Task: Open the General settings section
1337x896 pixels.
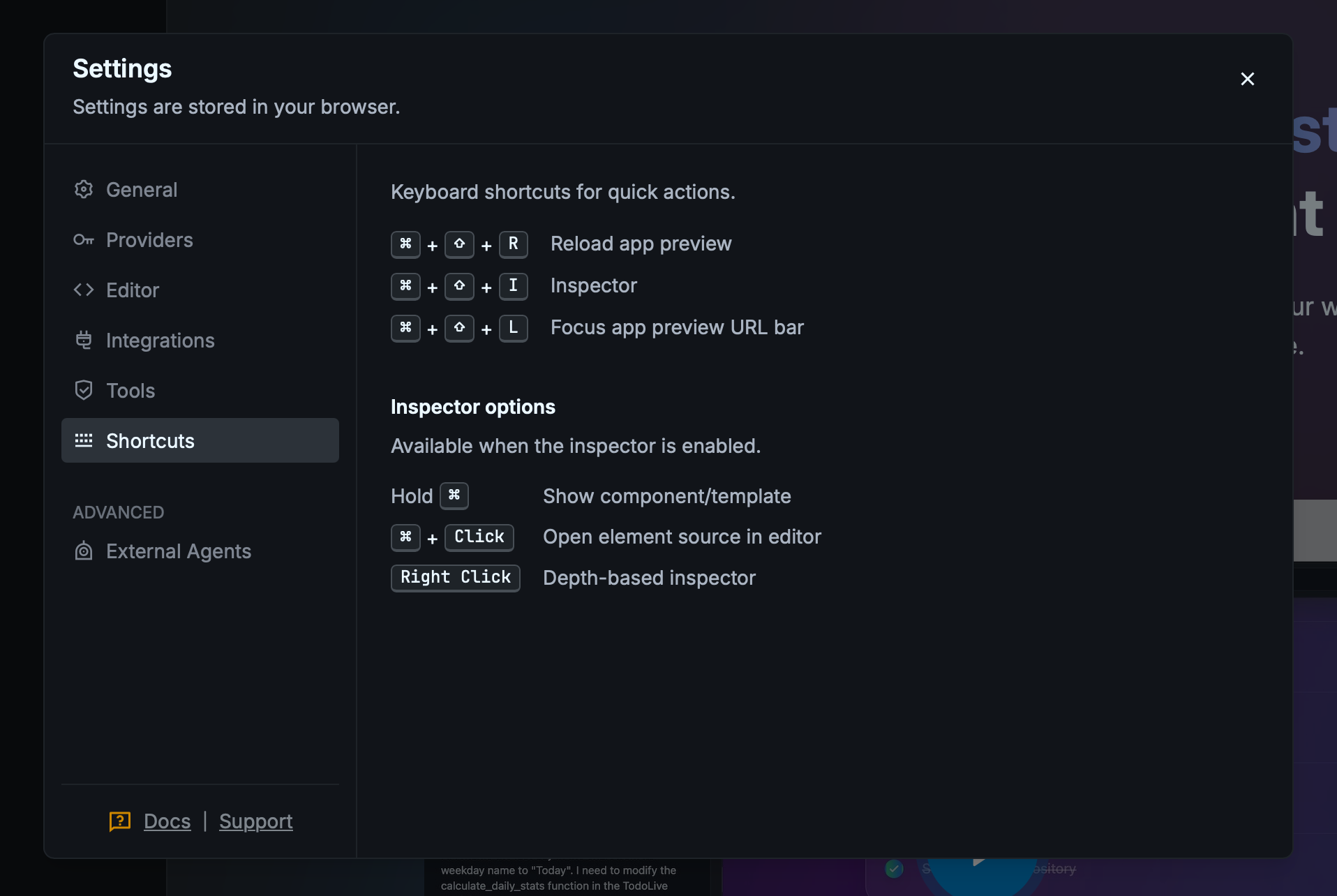Action: (x=142, y=189)
